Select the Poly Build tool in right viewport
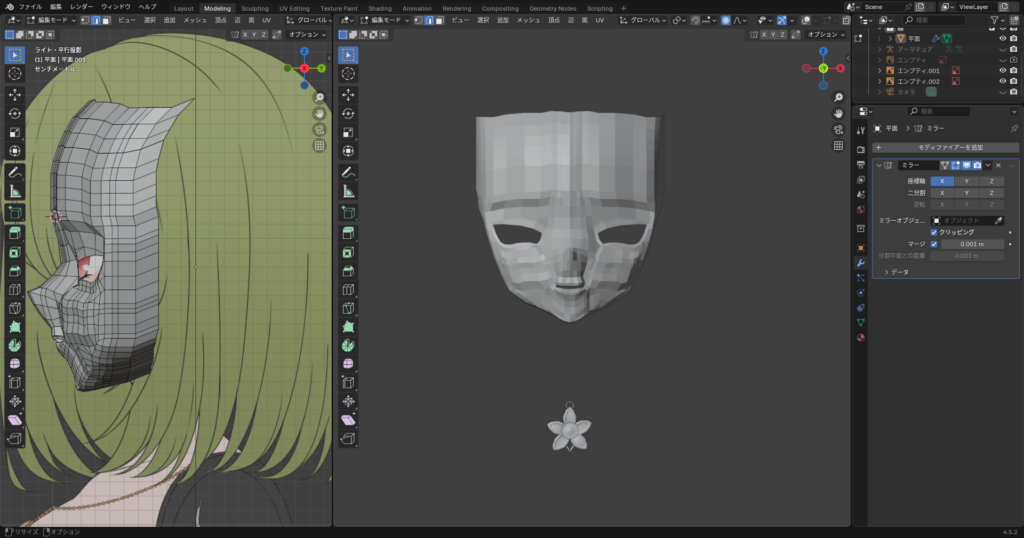The image size is (1024, 538). click(348, 326)
